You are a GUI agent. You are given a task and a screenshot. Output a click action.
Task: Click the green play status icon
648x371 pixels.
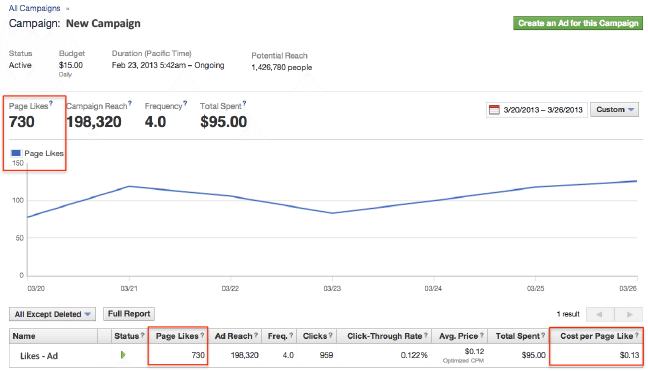(x=123, y=355)
